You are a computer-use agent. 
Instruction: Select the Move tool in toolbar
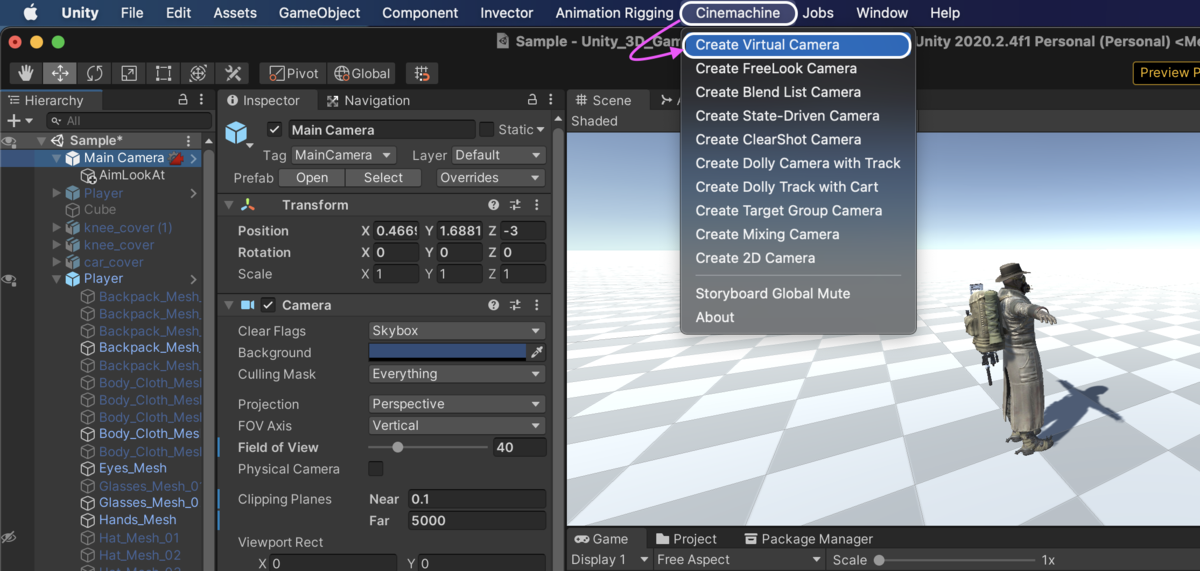coord(60,73)
